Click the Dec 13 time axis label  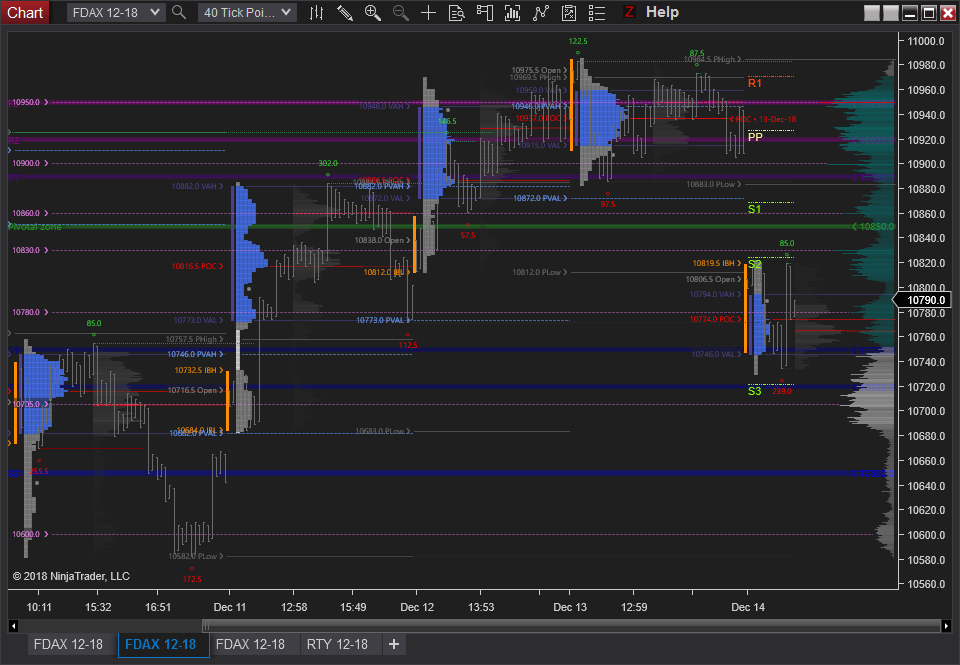coord(570,607)
